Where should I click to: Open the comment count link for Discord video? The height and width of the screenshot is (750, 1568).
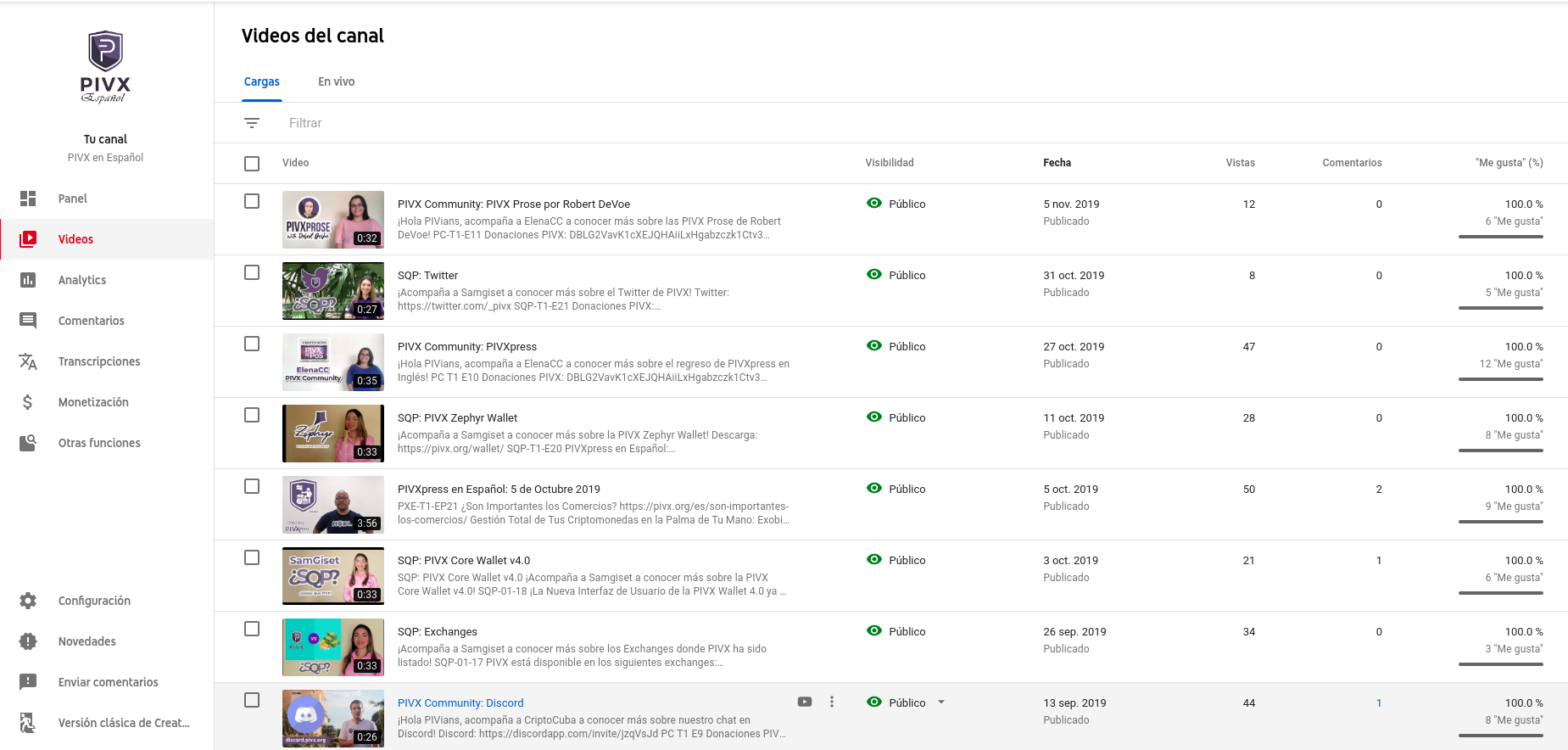(x=1379, y=702)
